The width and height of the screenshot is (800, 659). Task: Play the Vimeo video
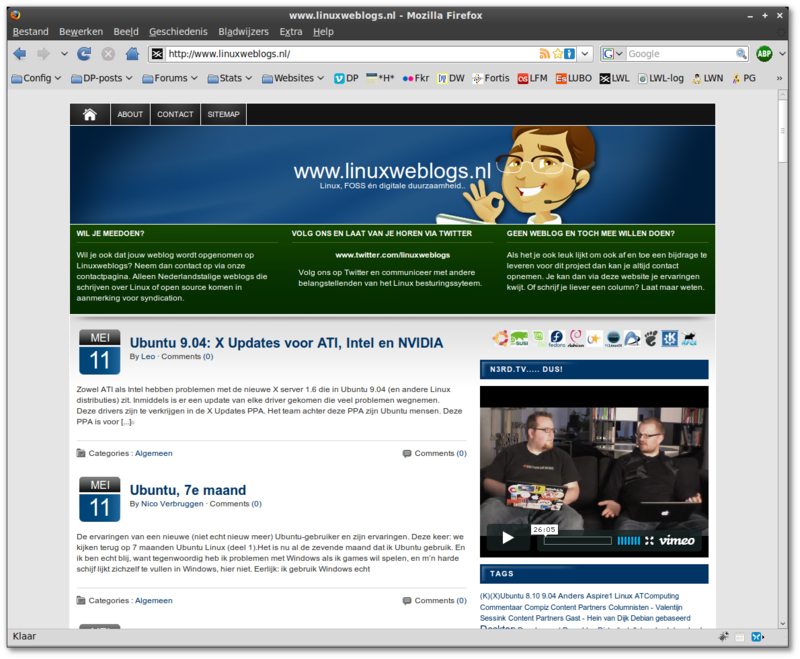[x=508, y=538]
